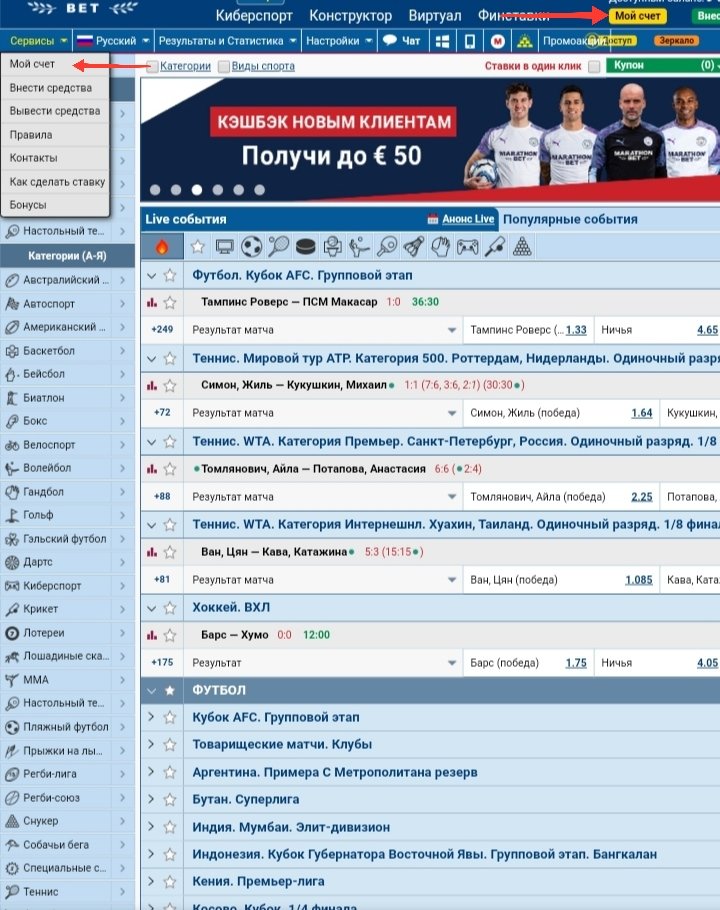
Task: Click the red round M icon
Action: click(x=497, y=41)
